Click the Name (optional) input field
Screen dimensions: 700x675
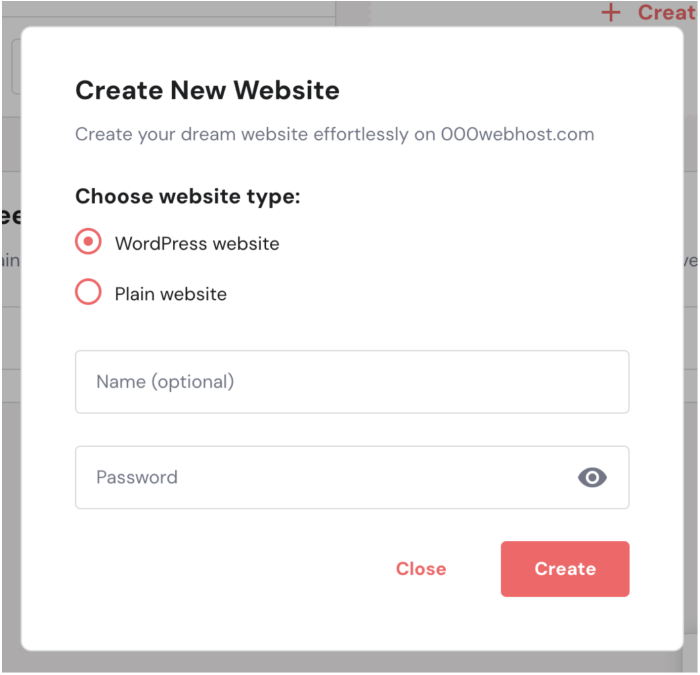click(352, 382)
